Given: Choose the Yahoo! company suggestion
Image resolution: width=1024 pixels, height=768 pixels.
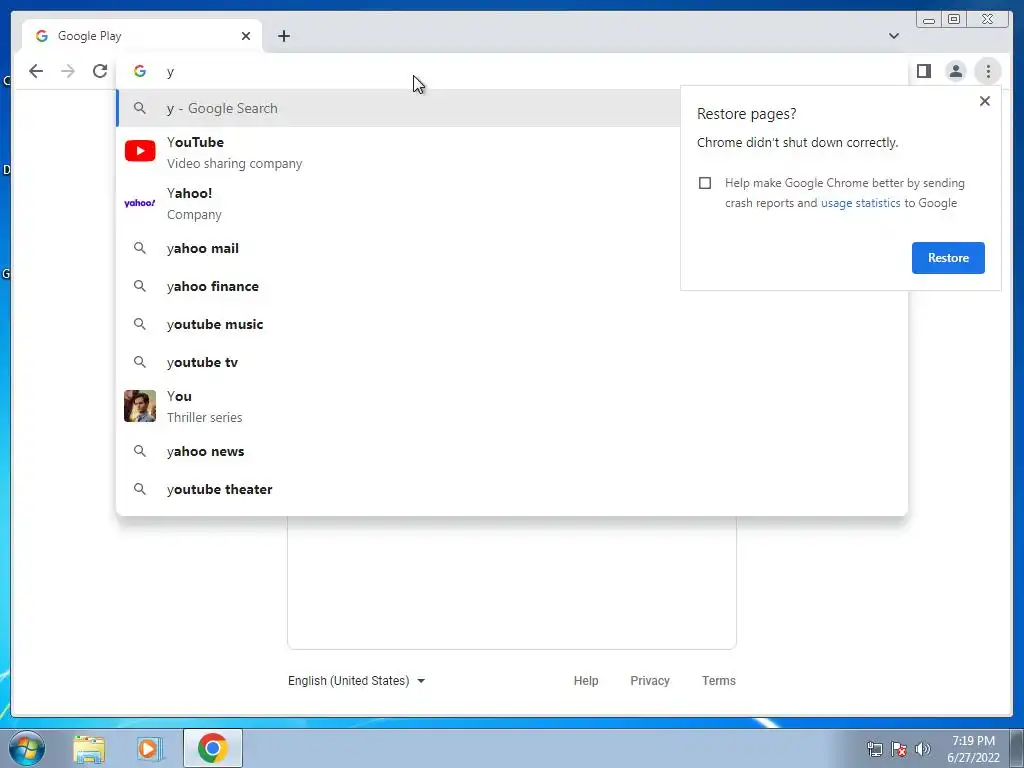Looking at the screenshot, I should tap(398, 203).
